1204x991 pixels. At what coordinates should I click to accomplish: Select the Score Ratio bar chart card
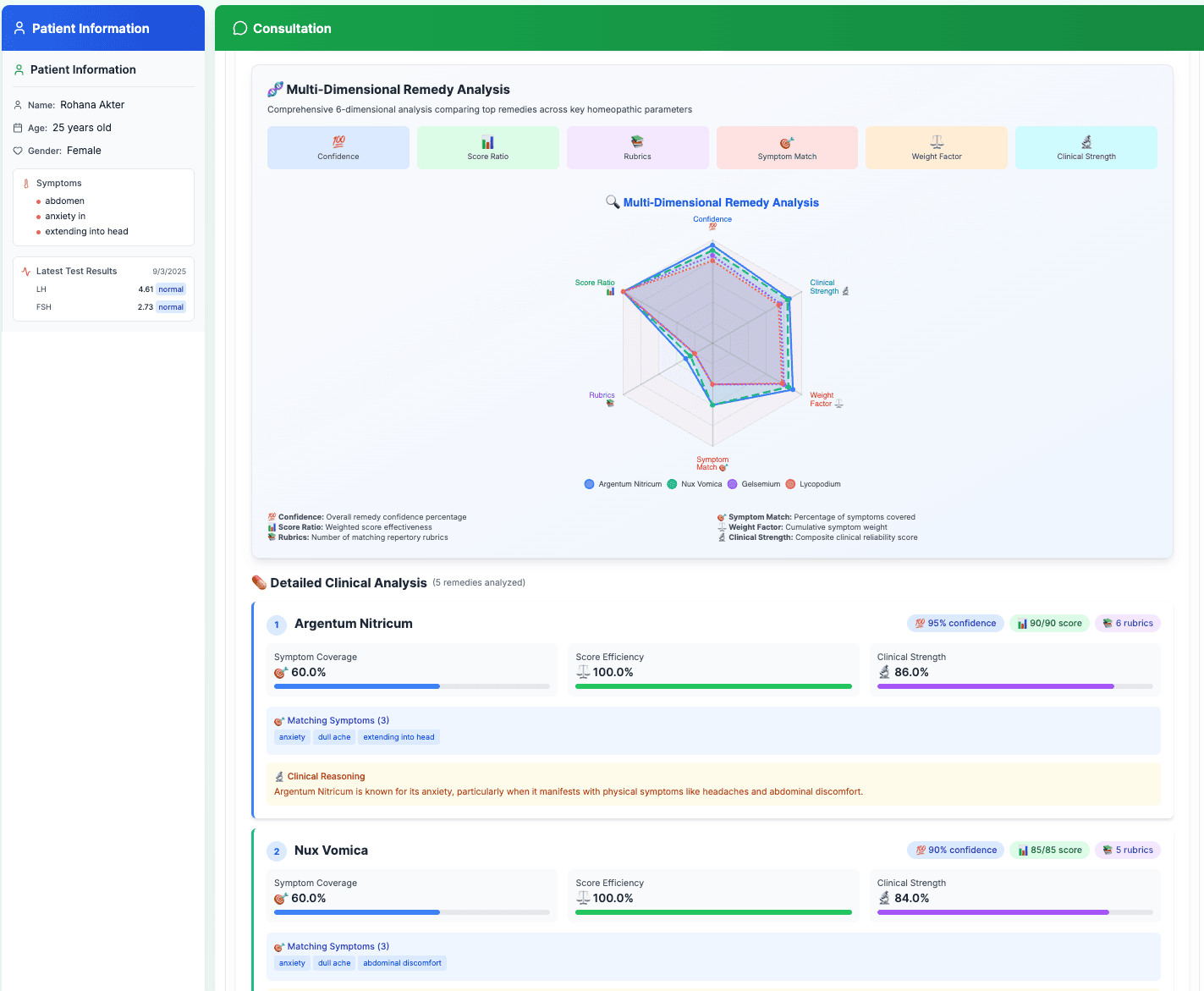coord(487,148)
